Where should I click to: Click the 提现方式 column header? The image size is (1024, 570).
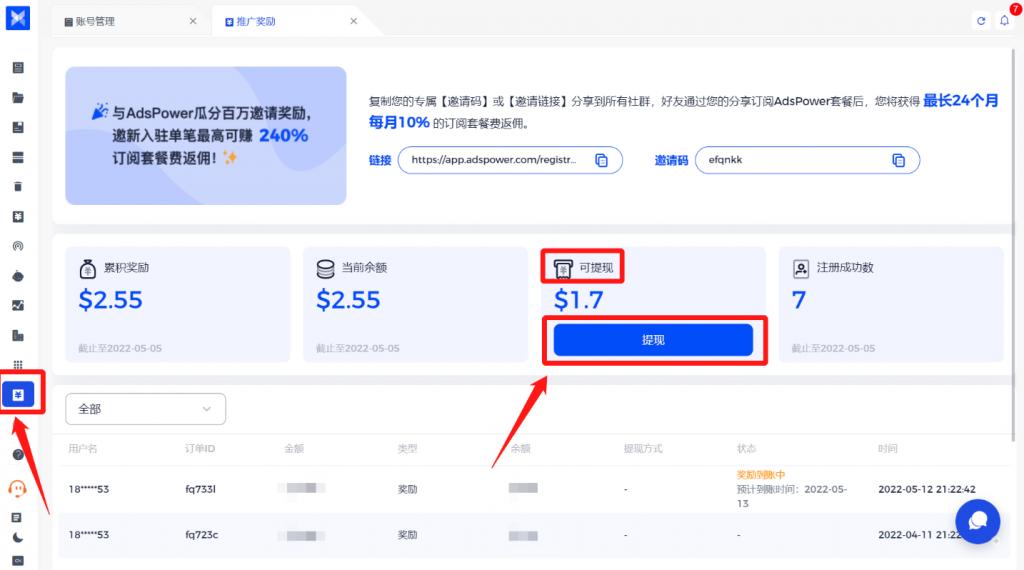click(x=643, y=449)
